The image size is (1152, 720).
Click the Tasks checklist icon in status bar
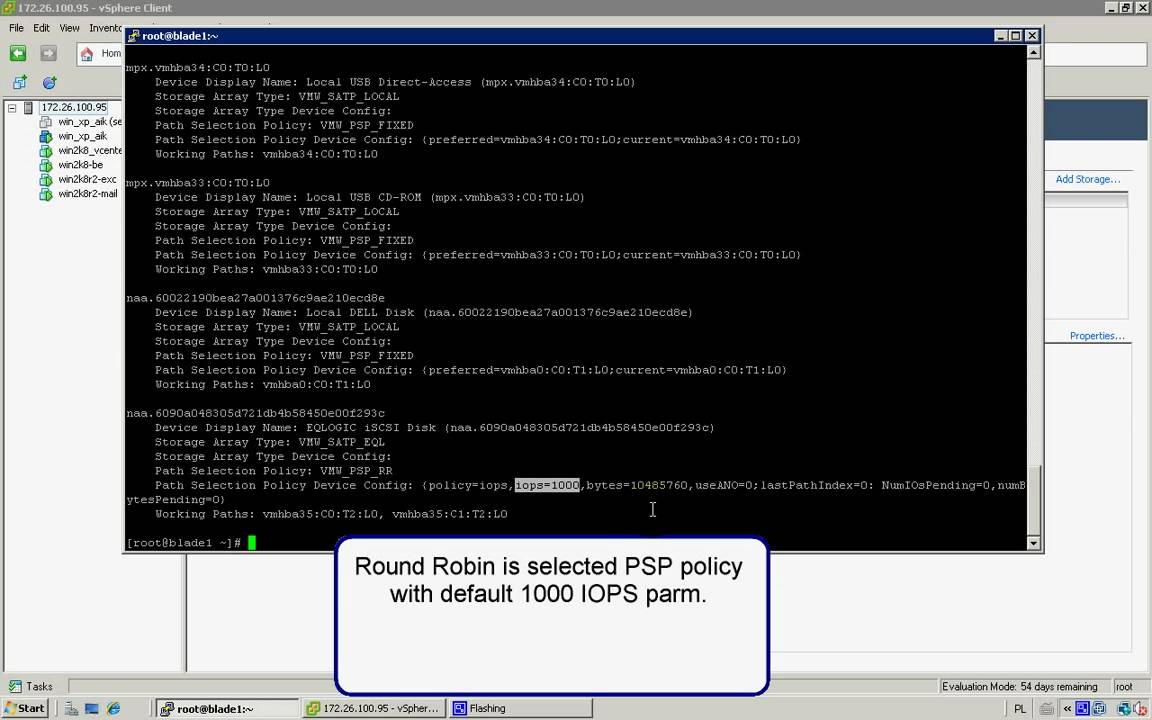point(15,686)
